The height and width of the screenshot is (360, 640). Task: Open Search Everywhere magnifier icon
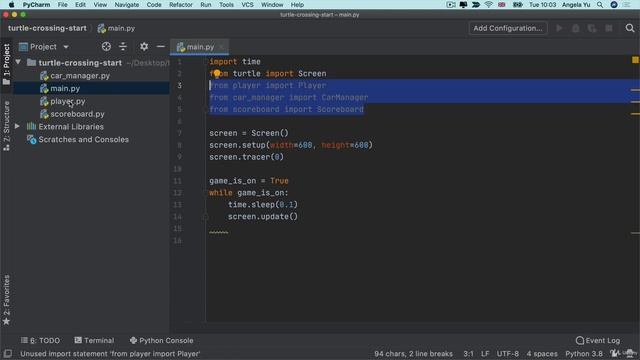tap(630, 28)
